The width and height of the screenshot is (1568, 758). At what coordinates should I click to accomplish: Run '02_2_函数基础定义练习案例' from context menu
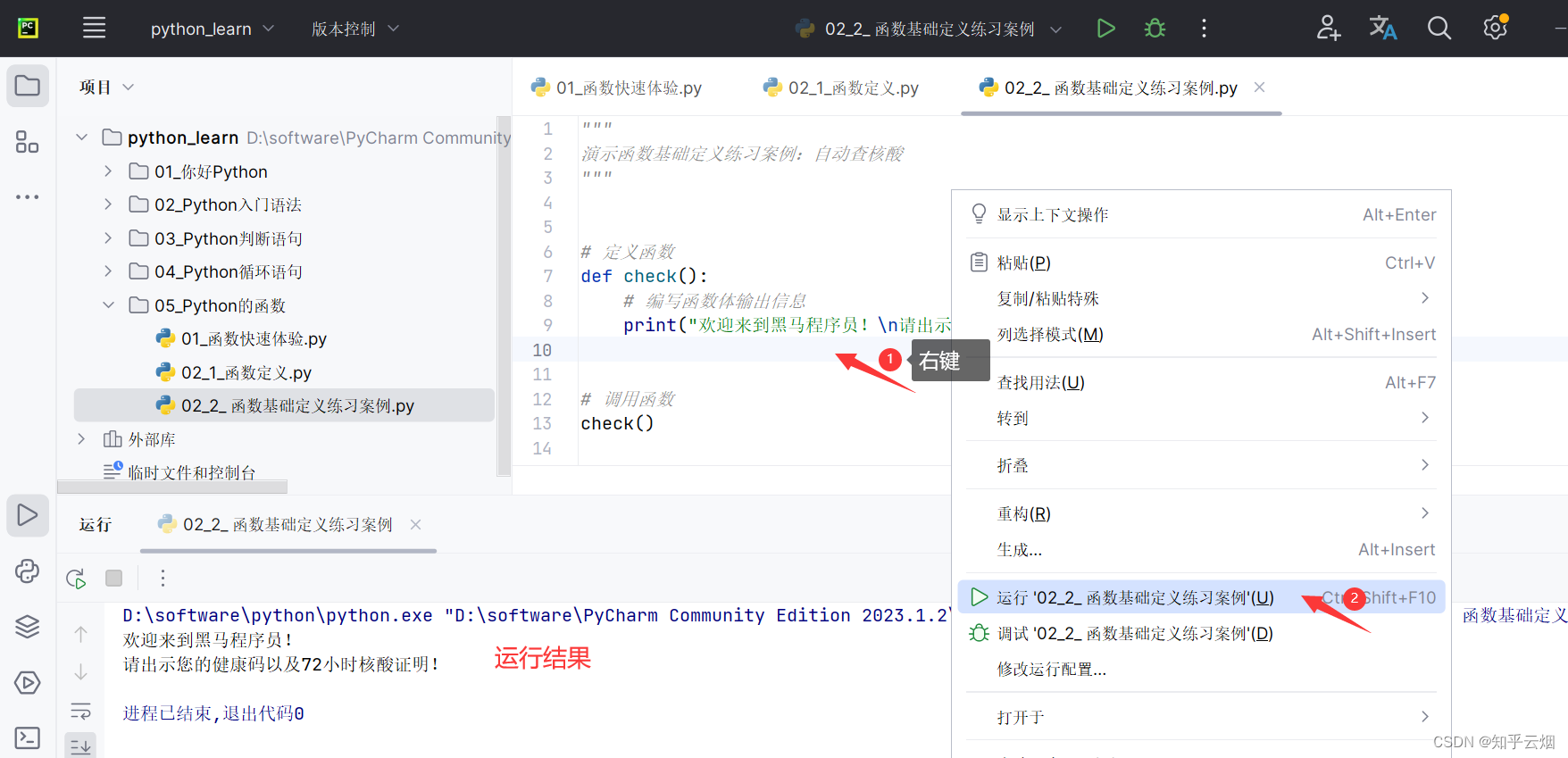(x=1201, y=597)
